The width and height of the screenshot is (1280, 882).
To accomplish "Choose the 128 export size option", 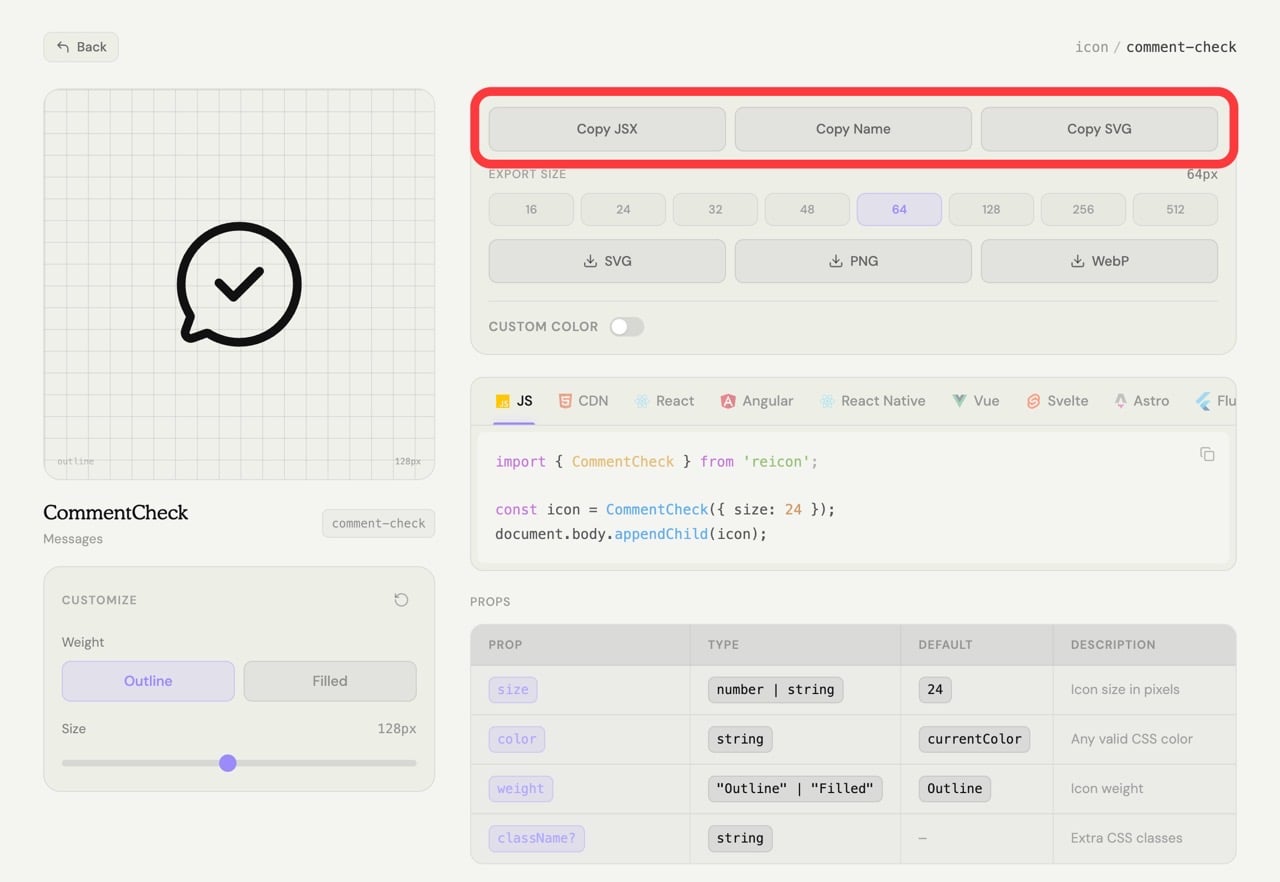I will click(x=991, y=210).
